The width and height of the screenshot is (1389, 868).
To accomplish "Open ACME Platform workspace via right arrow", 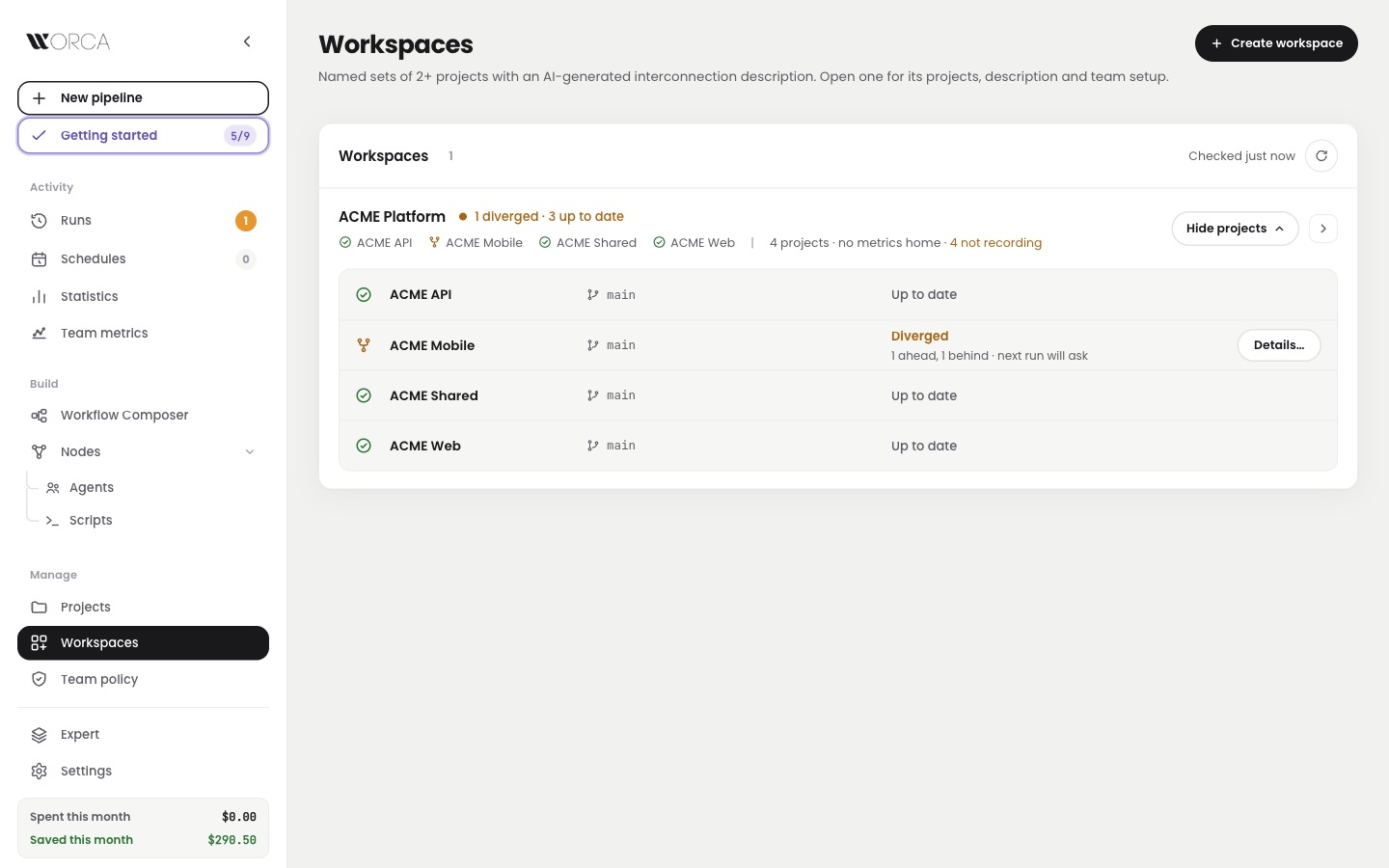I will [1323, 229].
